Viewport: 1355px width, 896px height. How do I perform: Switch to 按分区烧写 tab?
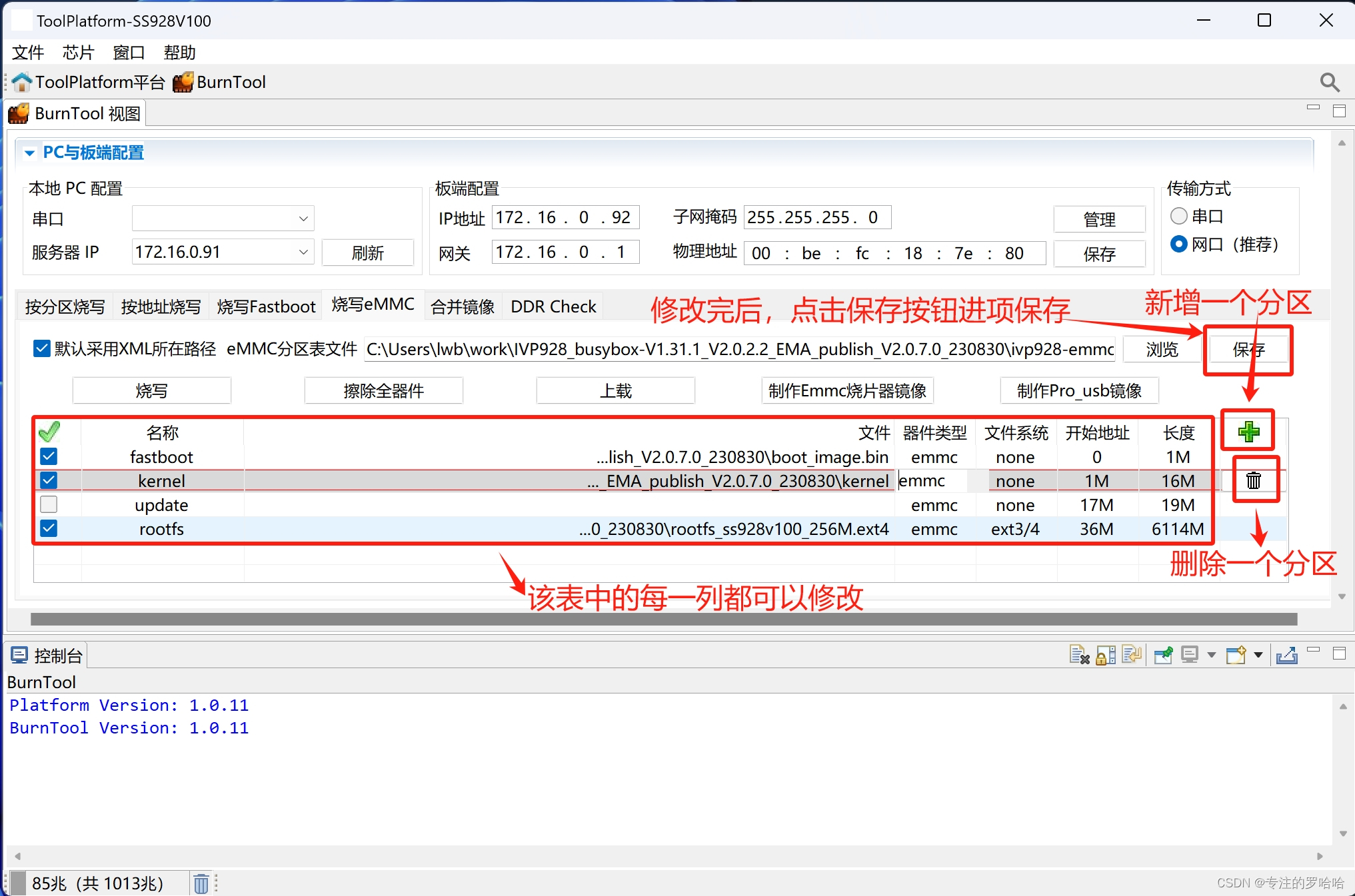point(65,306)
